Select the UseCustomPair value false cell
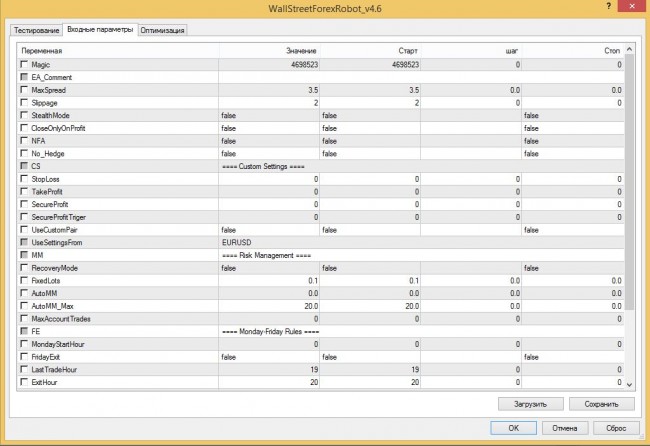This screenshot has height=446, width=650. (269, 230)
